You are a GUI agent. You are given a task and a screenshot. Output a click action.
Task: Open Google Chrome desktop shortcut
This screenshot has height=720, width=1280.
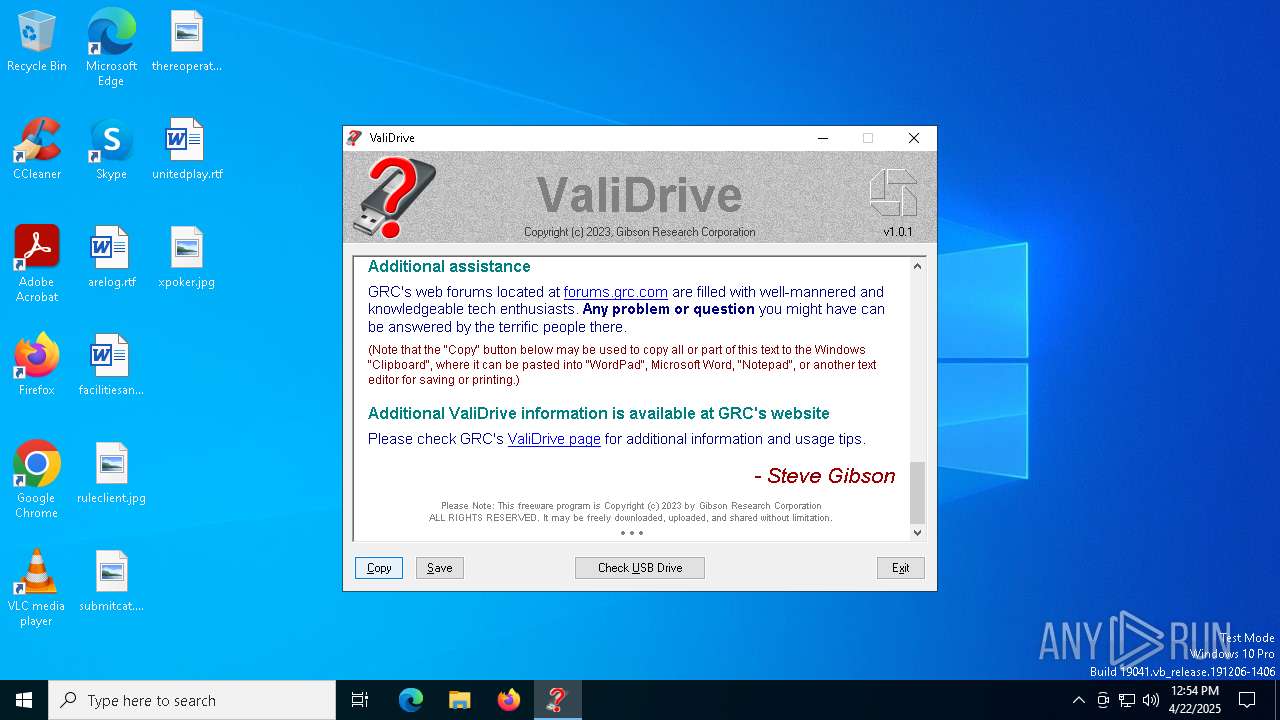click(37, 480)
